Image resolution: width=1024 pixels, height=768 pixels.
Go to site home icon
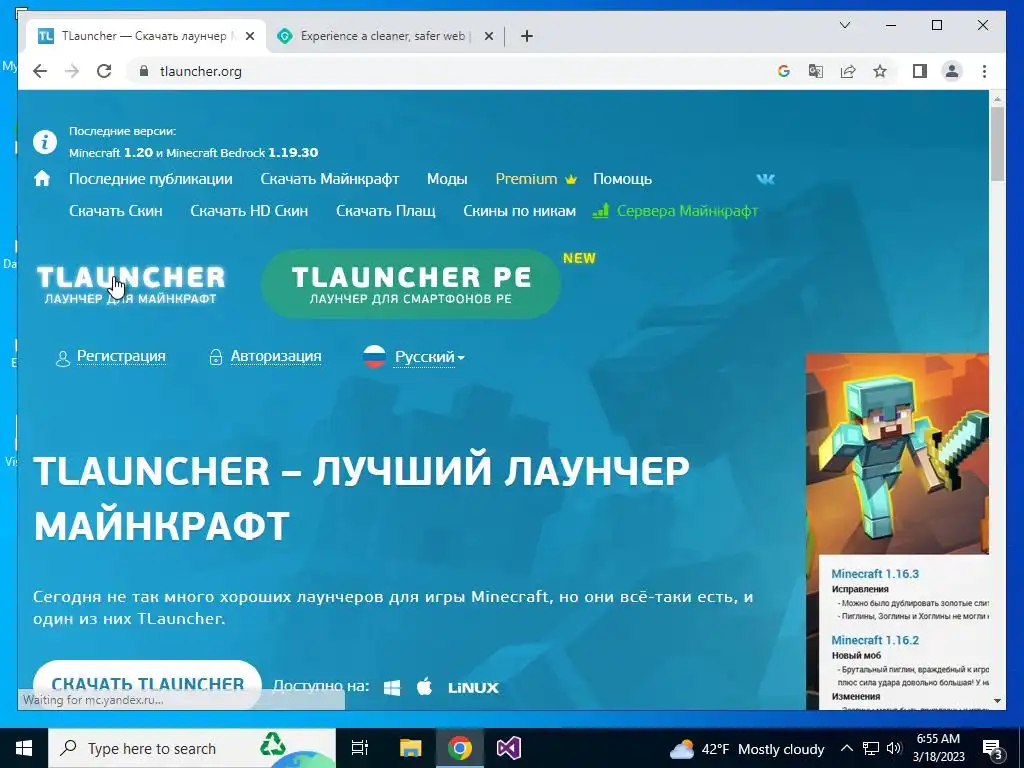pos(42,178)
